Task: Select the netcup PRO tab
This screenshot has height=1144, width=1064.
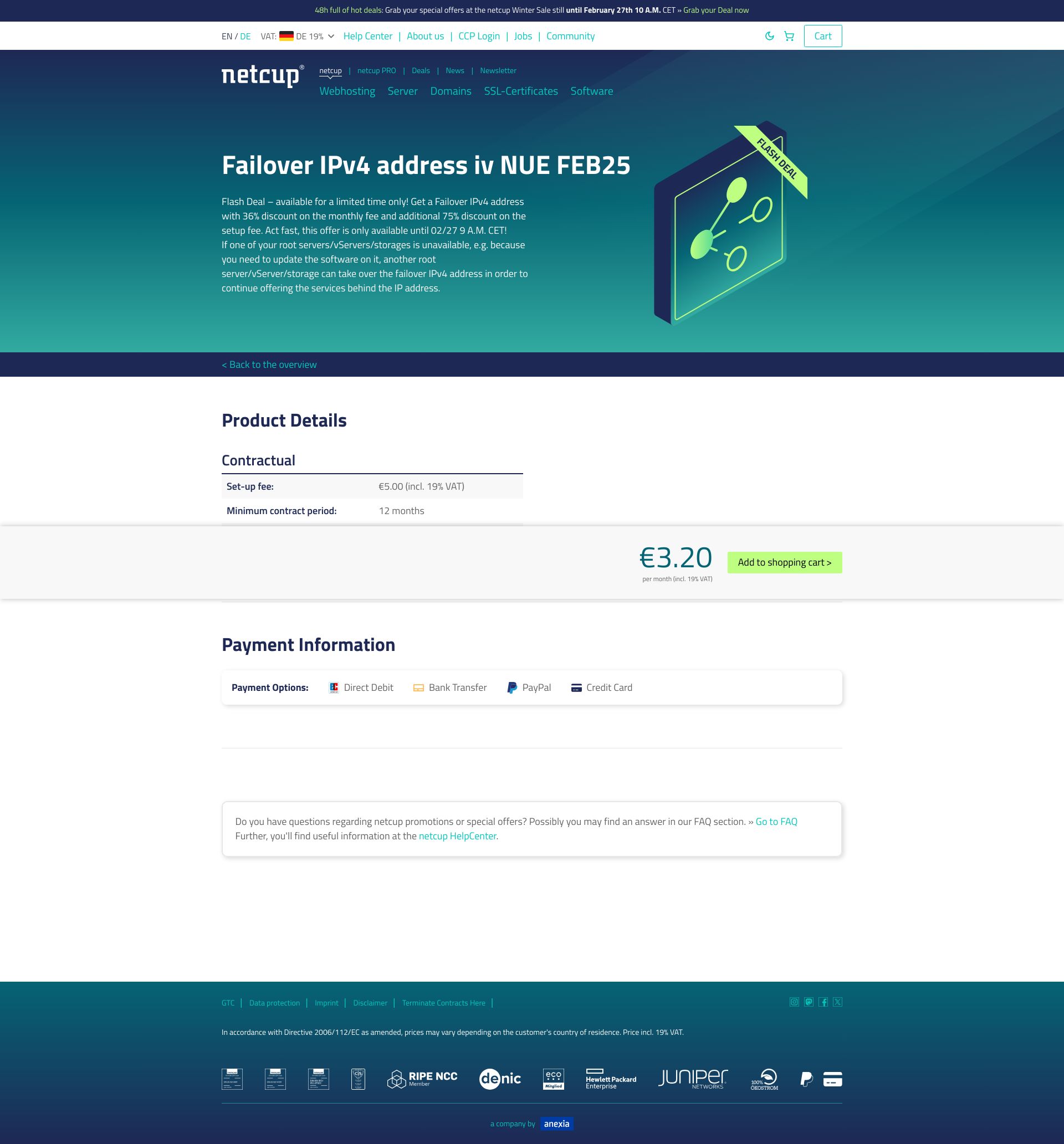Action: click(x=376, y=71)
